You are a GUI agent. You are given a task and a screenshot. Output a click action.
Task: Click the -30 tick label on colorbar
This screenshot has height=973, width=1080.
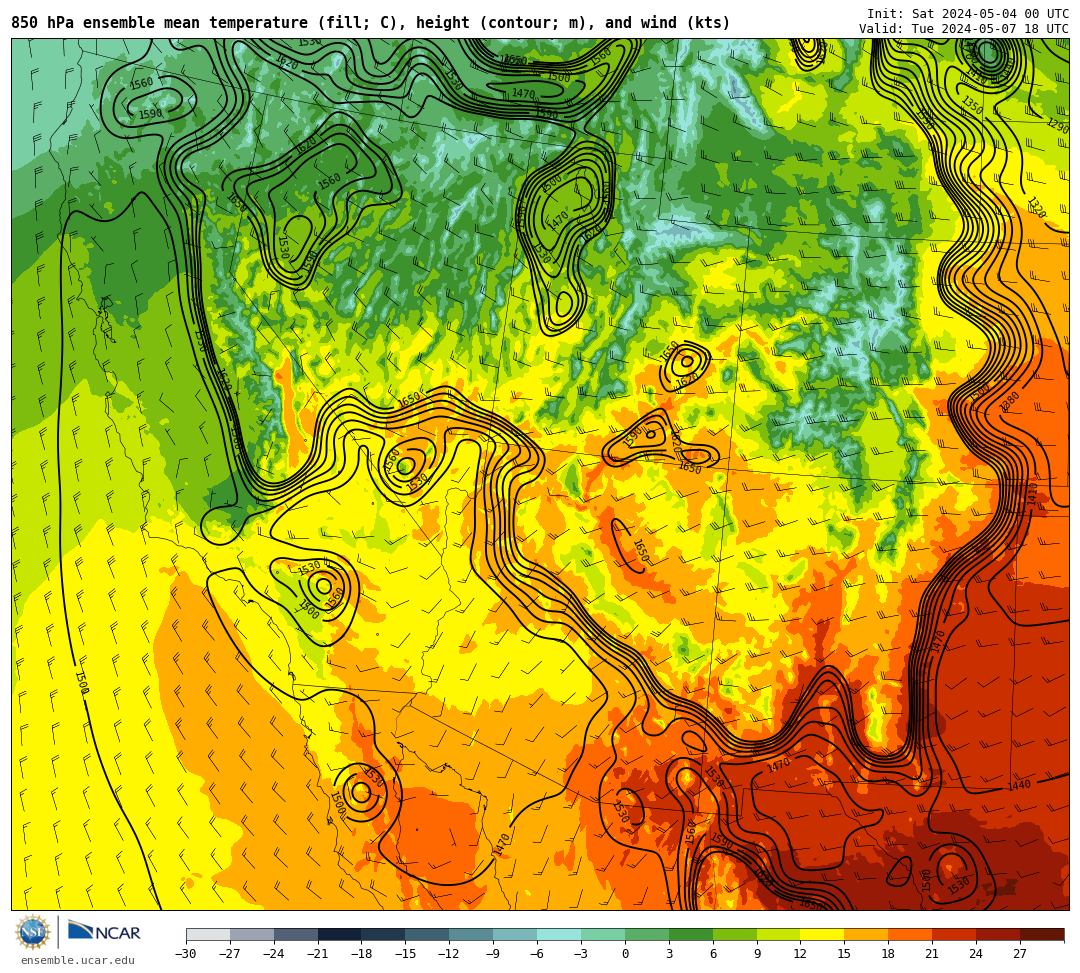coord(186,954)
